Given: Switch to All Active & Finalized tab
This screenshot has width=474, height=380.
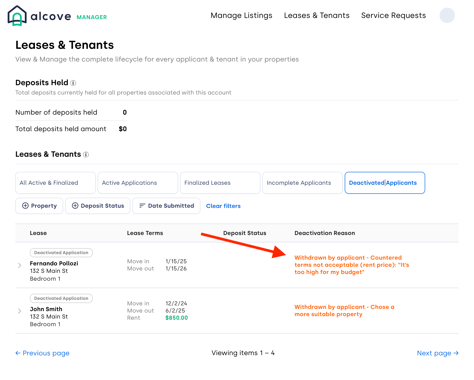Looking at the screenshot, I should point(55,183).
